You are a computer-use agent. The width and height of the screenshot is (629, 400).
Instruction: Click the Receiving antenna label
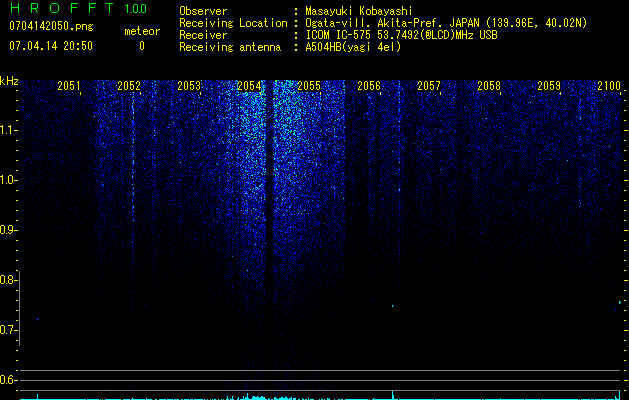230,47
